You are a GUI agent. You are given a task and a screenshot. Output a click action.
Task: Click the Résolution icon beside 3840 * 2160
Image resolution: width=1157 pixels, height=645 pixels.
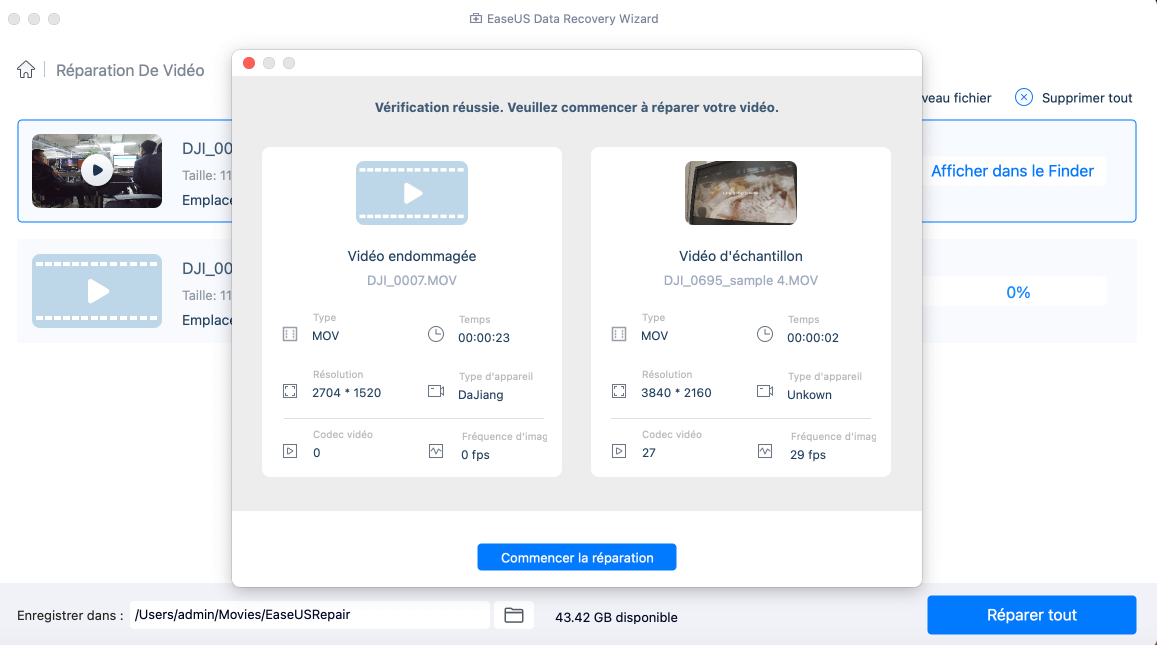click(619, 391)
